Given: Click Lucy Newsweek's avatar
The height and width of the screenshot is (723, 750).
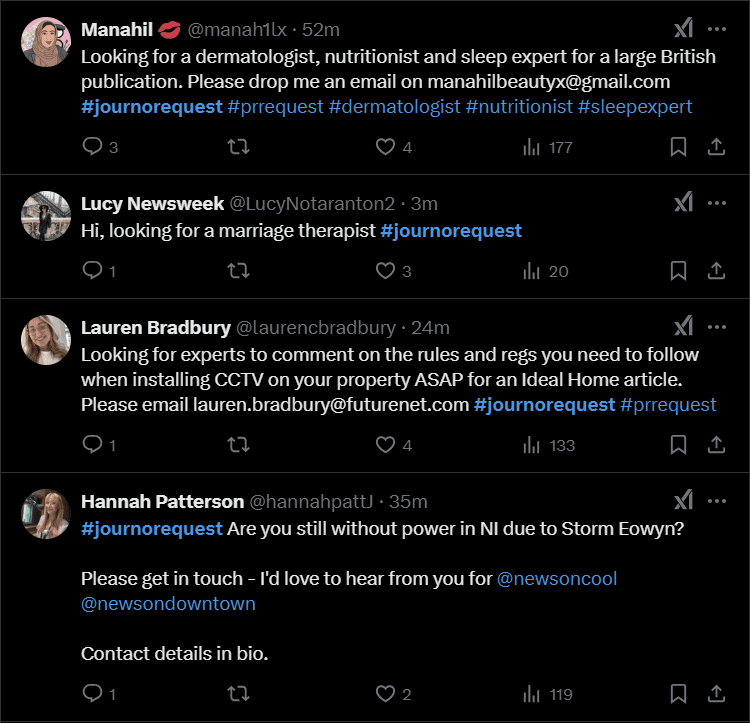Looking at the screenshot, I should (45, 215).
